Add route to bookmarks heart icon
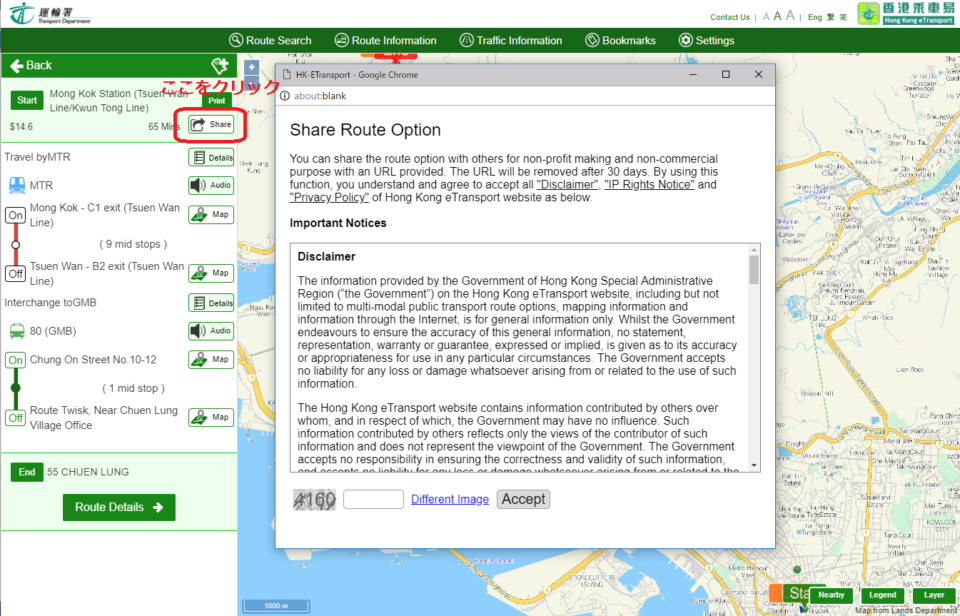This screenshot has height=616, width=960. coord(220,66)
